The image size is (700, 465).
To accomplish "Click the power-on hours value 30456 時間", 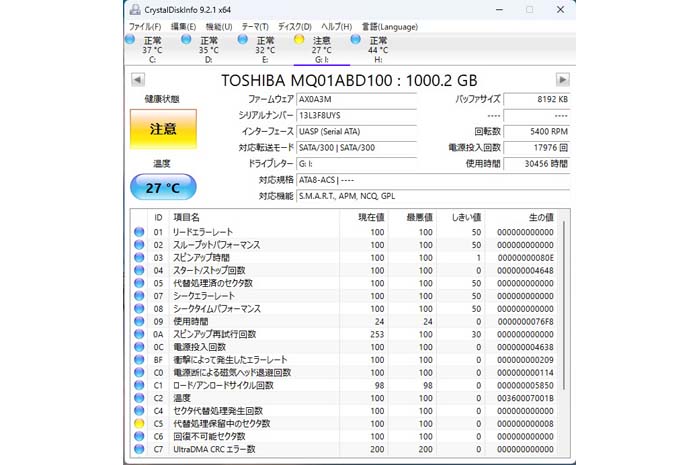I will pos(537,164).
